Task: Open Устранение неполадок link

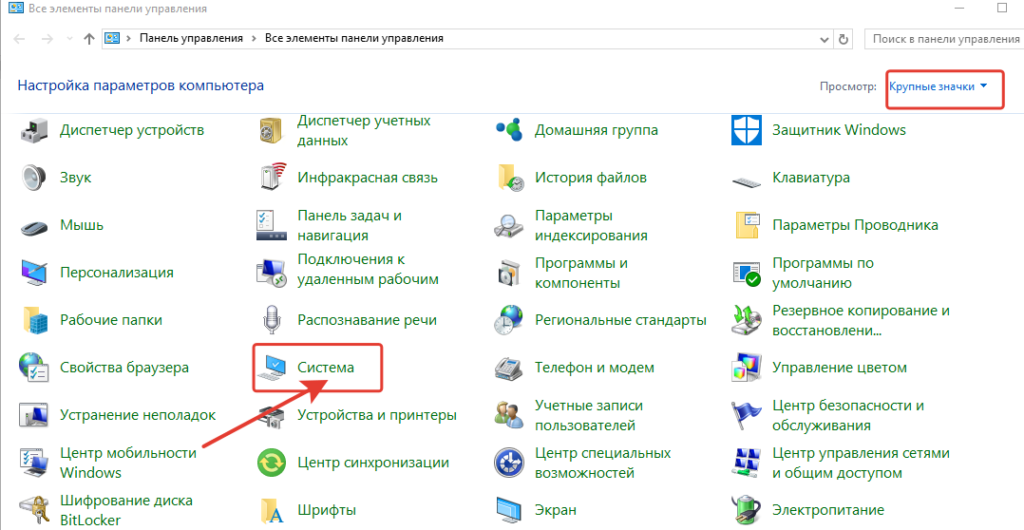Action: [138, 415]
